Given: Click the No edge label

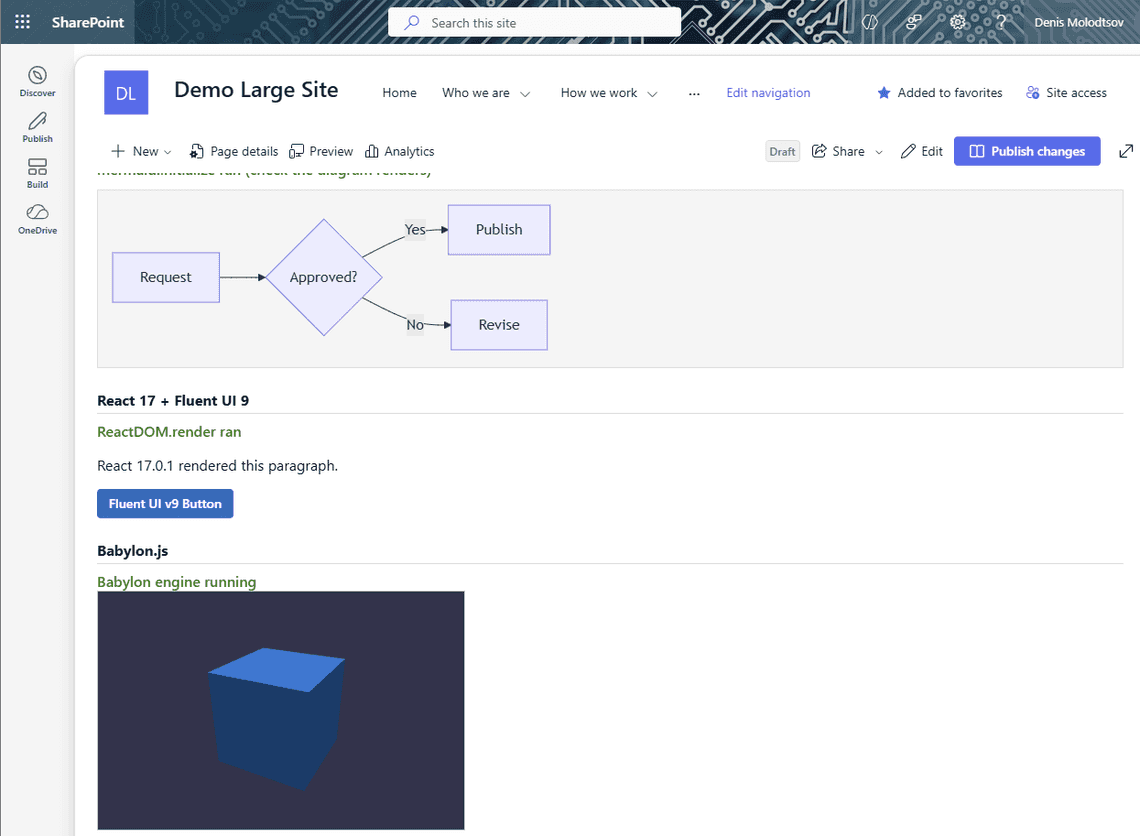Looking at the screenshot, I should [x=414, y=325].
